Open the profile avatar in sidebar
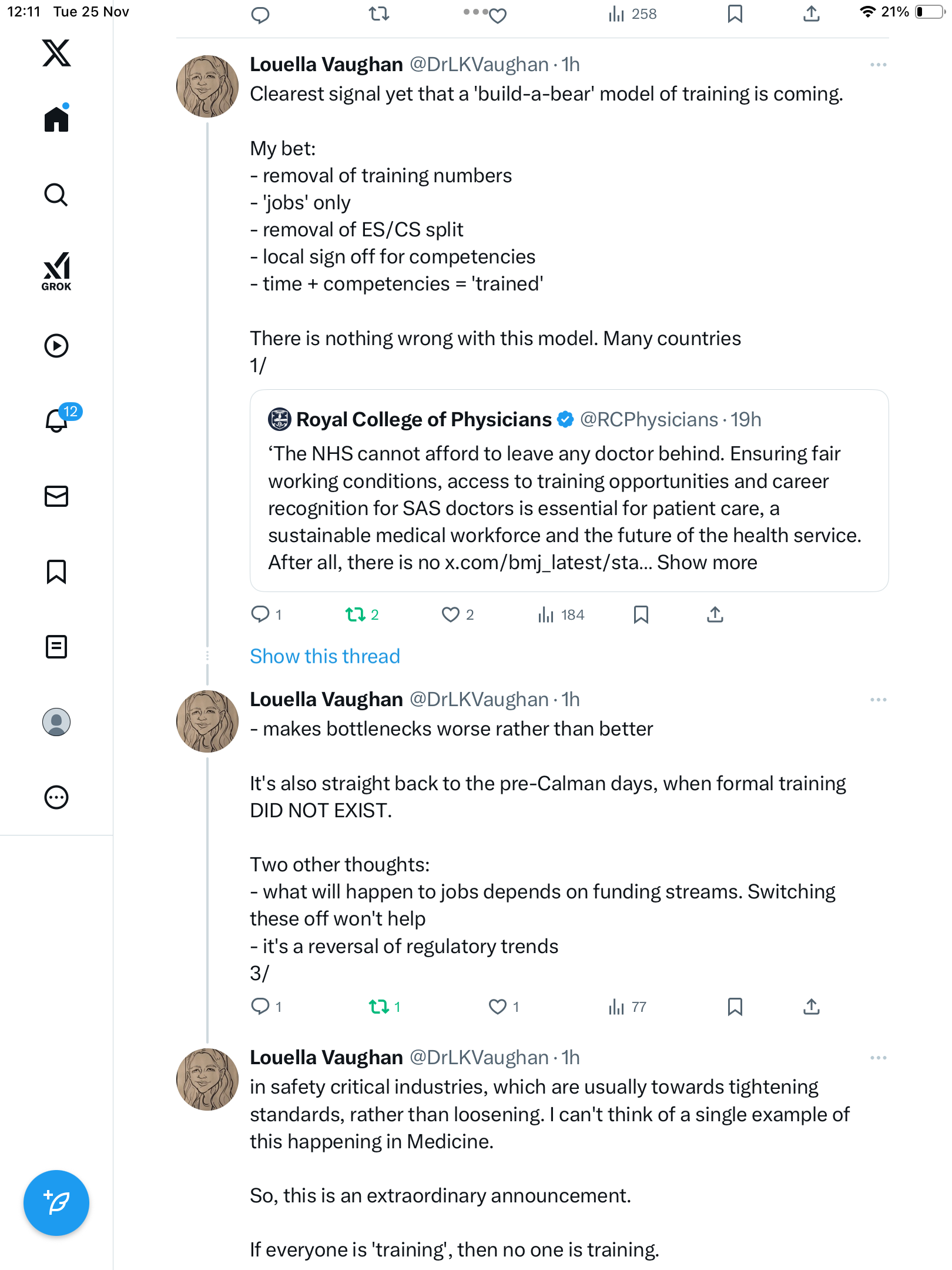The image size is (952, 1270). (56, 722)
